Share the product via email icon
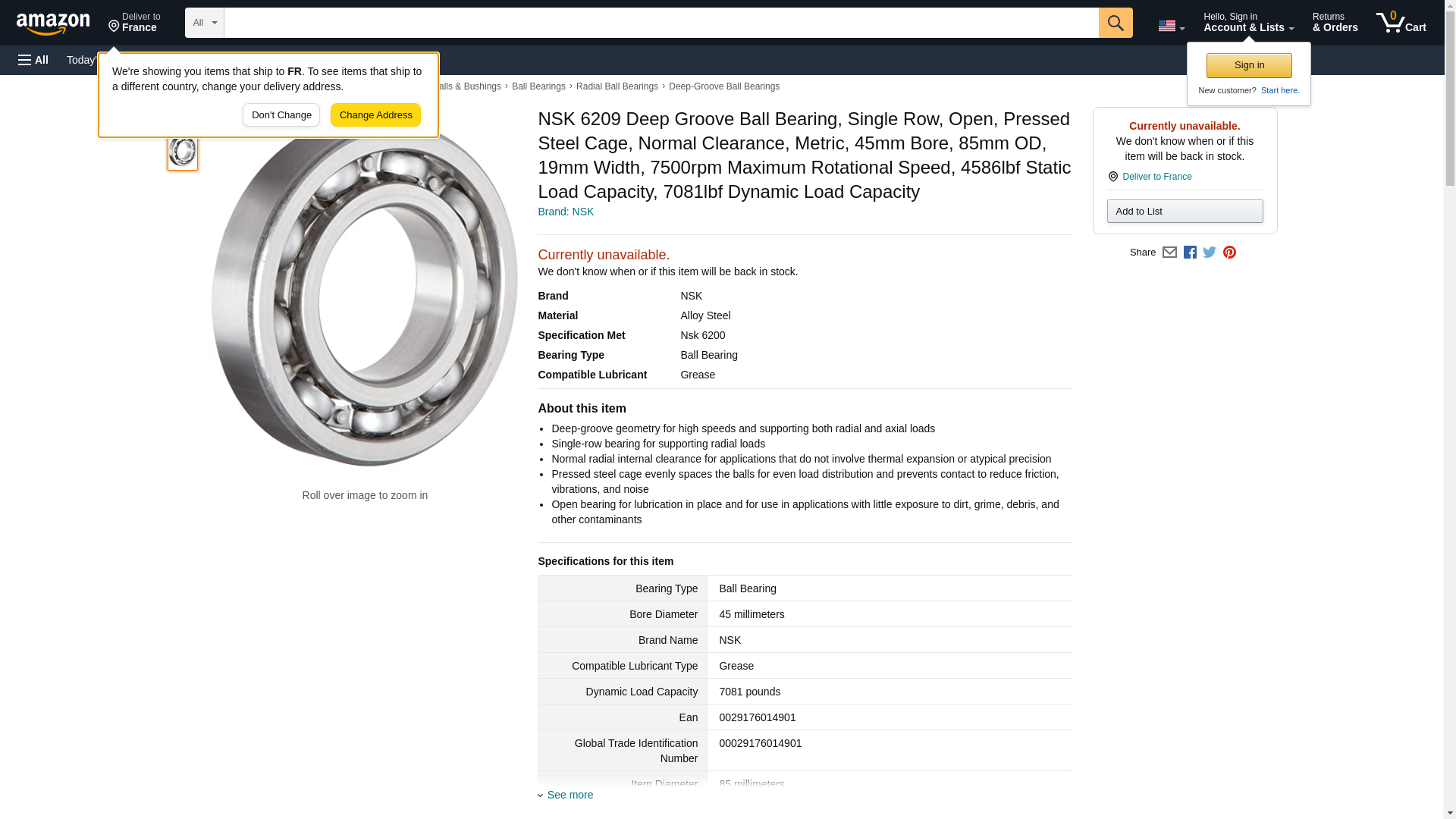 (1169, 253)
